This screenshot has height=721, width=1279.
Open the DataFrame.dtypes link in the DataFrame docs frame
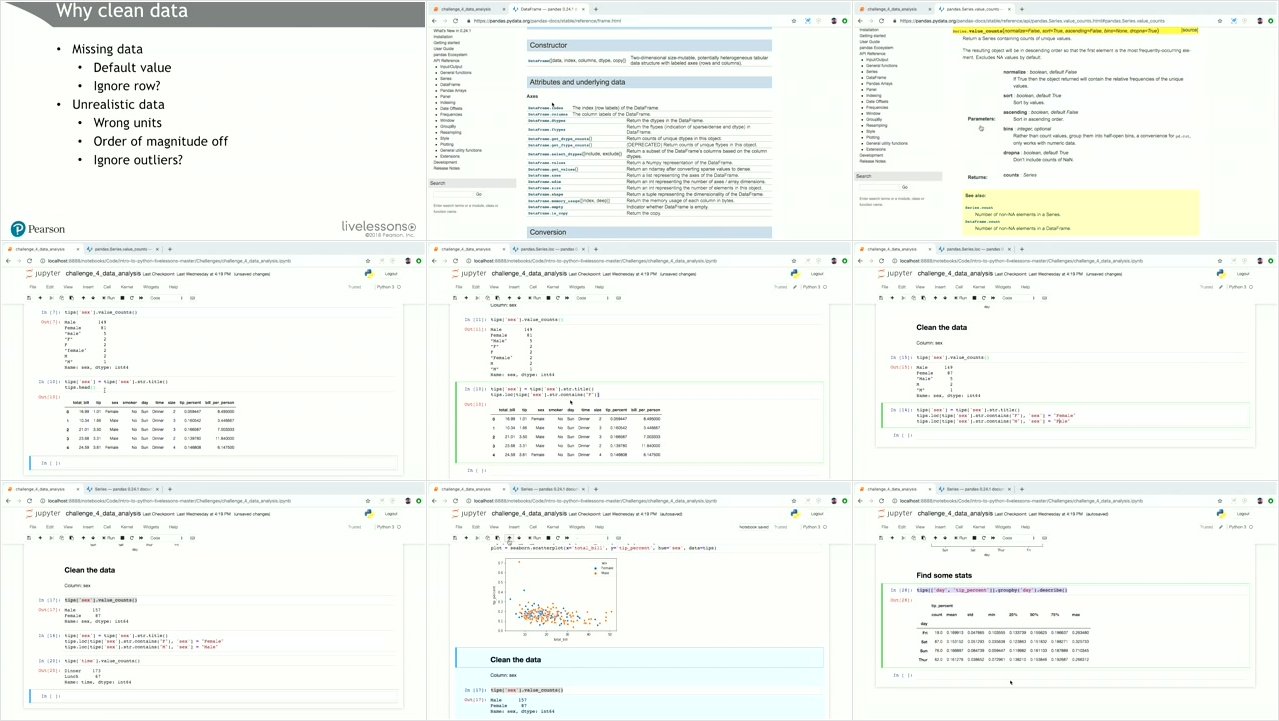point(547,120)
